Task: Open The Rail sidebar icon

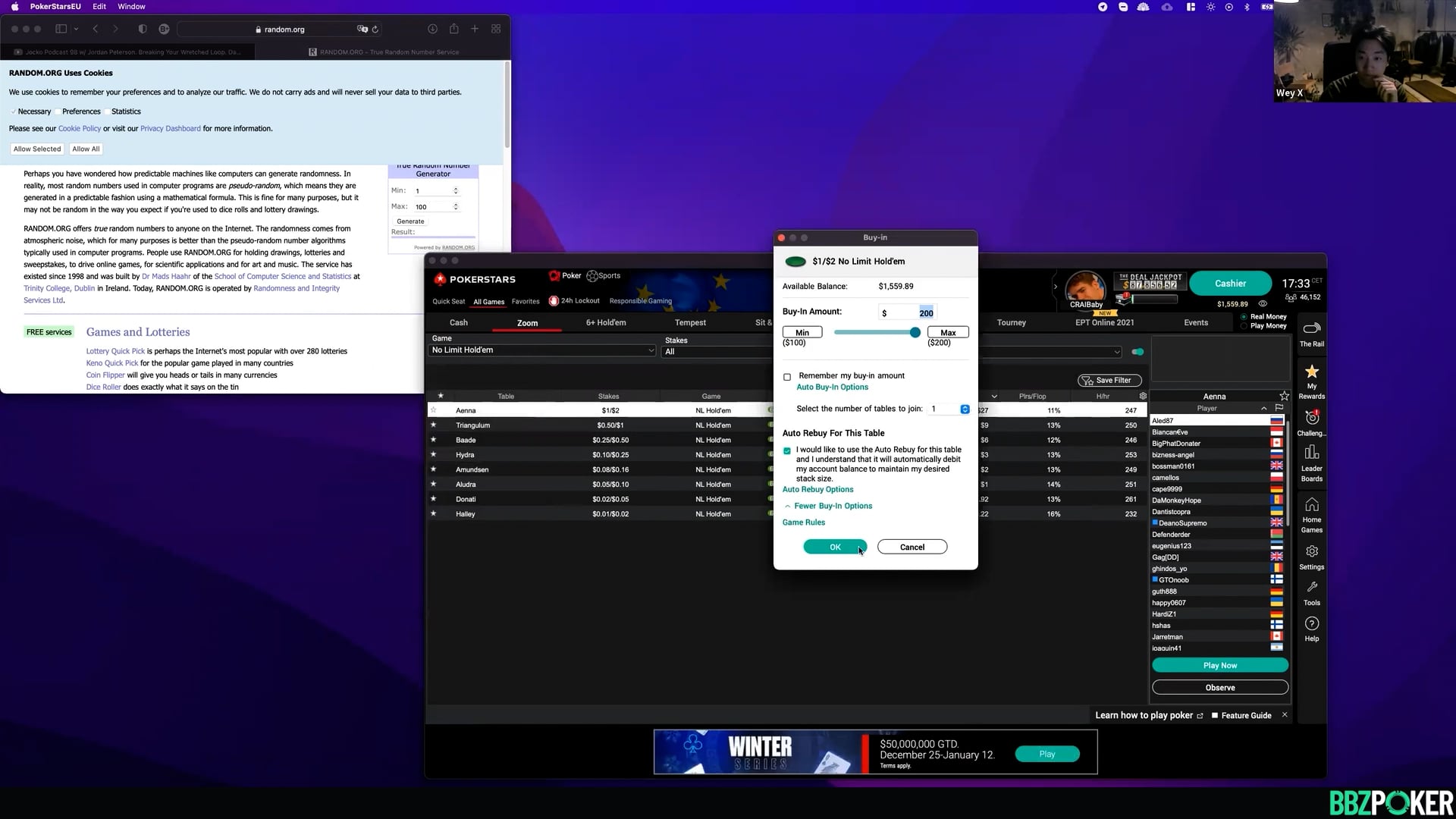Action: coord(1311,334)
